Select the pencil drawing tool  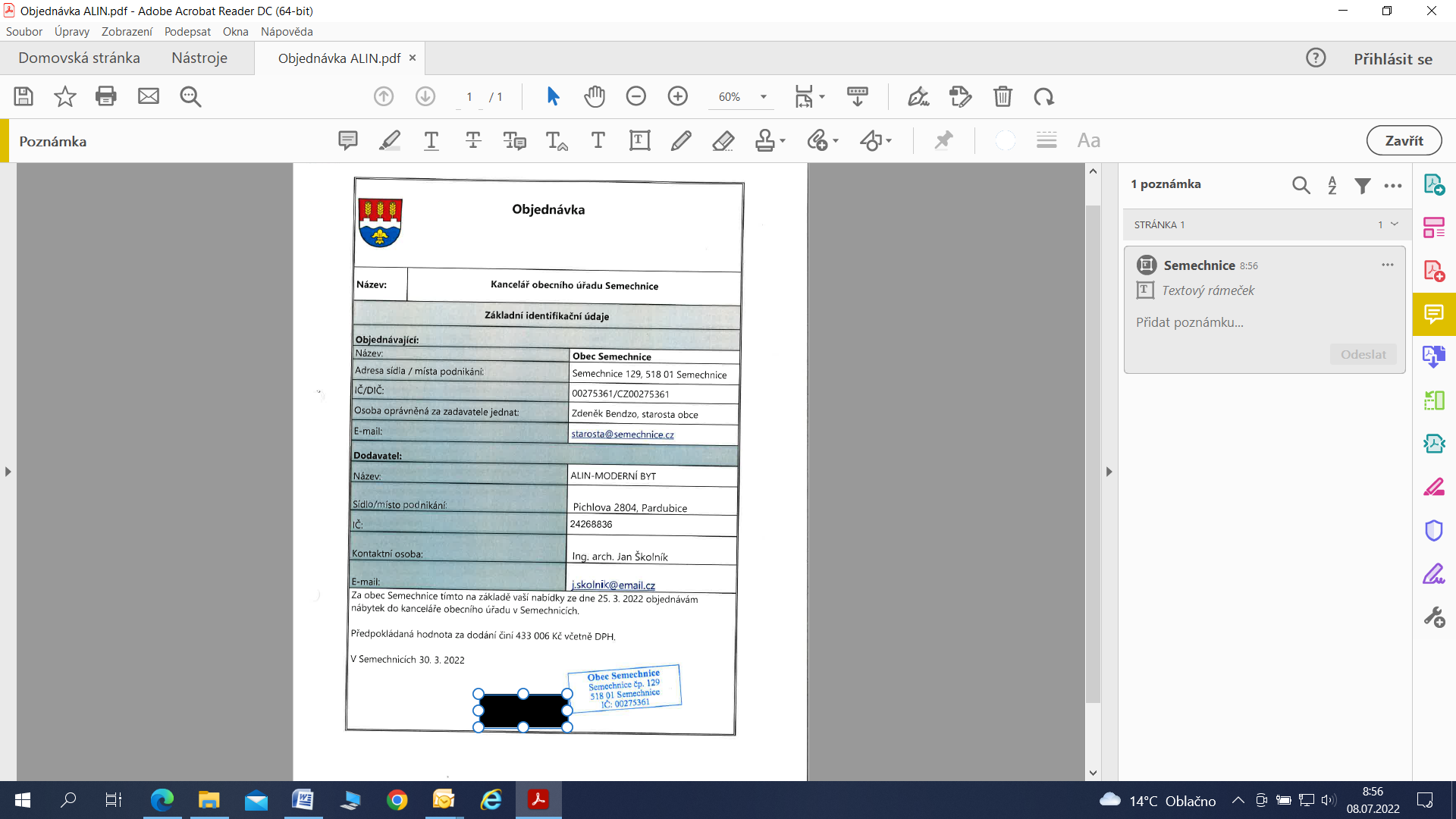pos(681,140)
